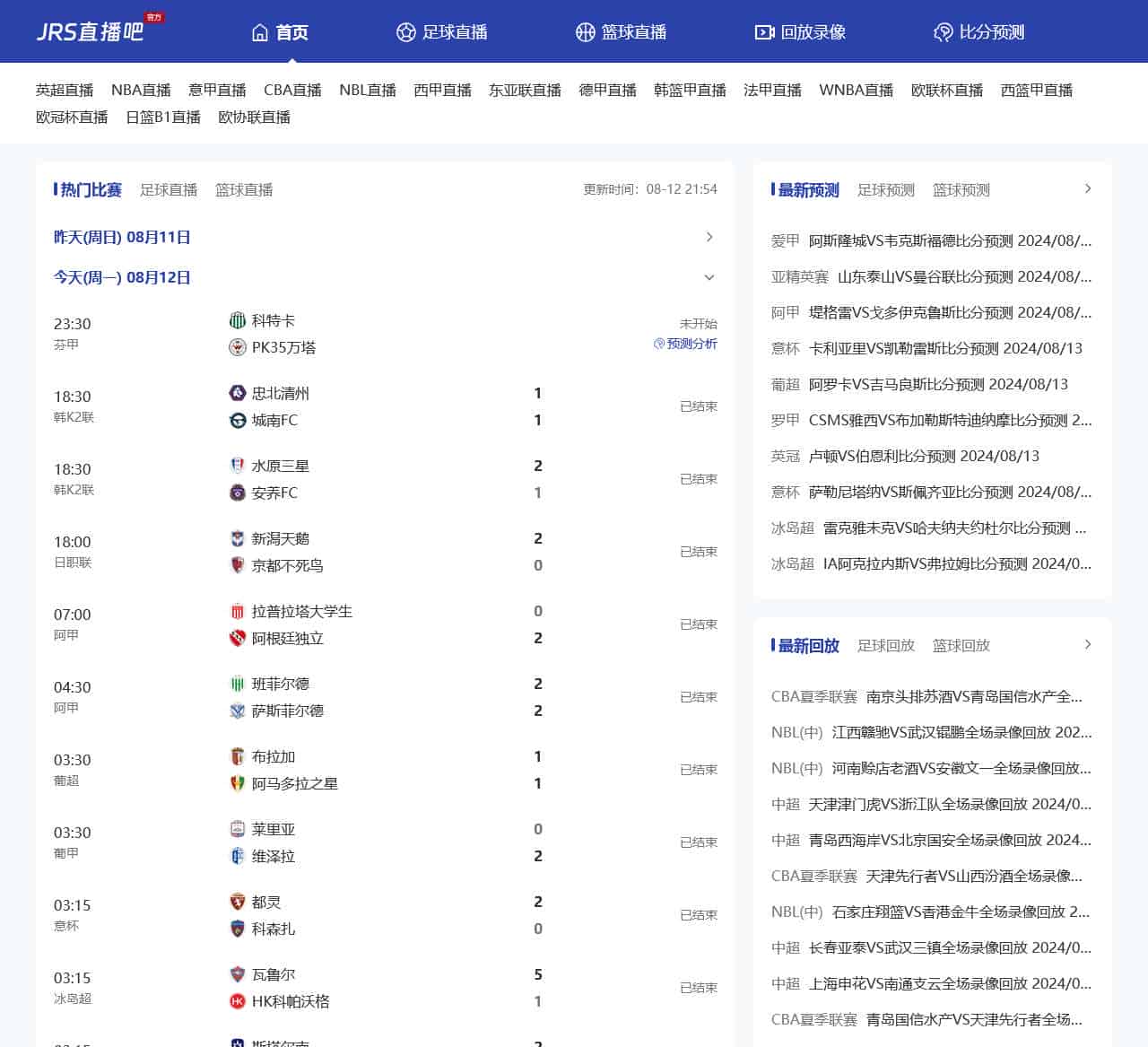Click the prediction icon beside 比分预测

943,32
